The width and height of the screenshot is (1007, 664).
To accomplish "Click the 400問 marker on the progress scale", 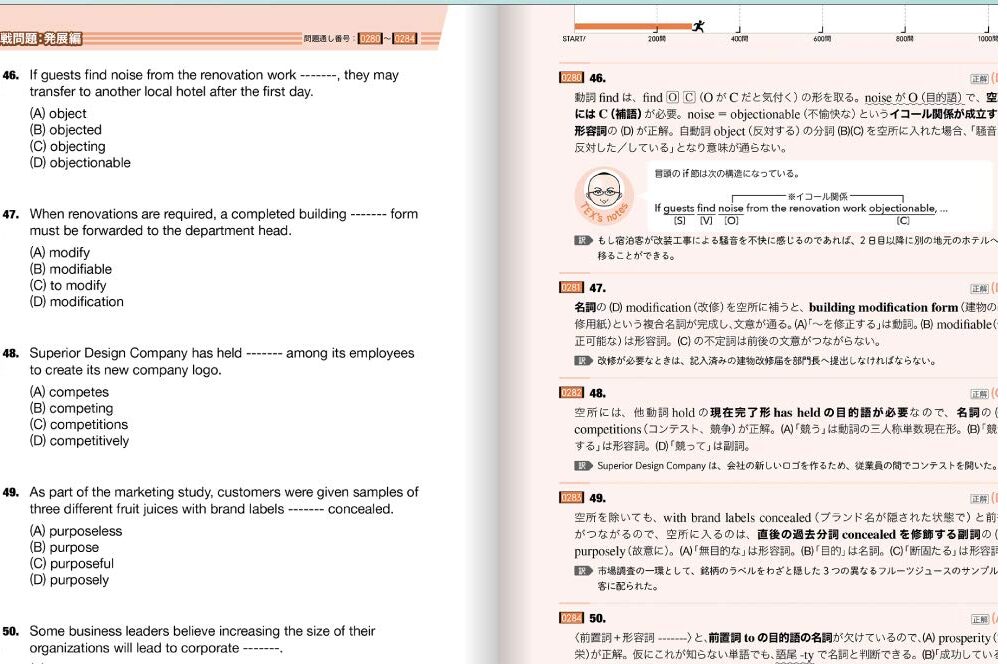I will pos(739,39).
